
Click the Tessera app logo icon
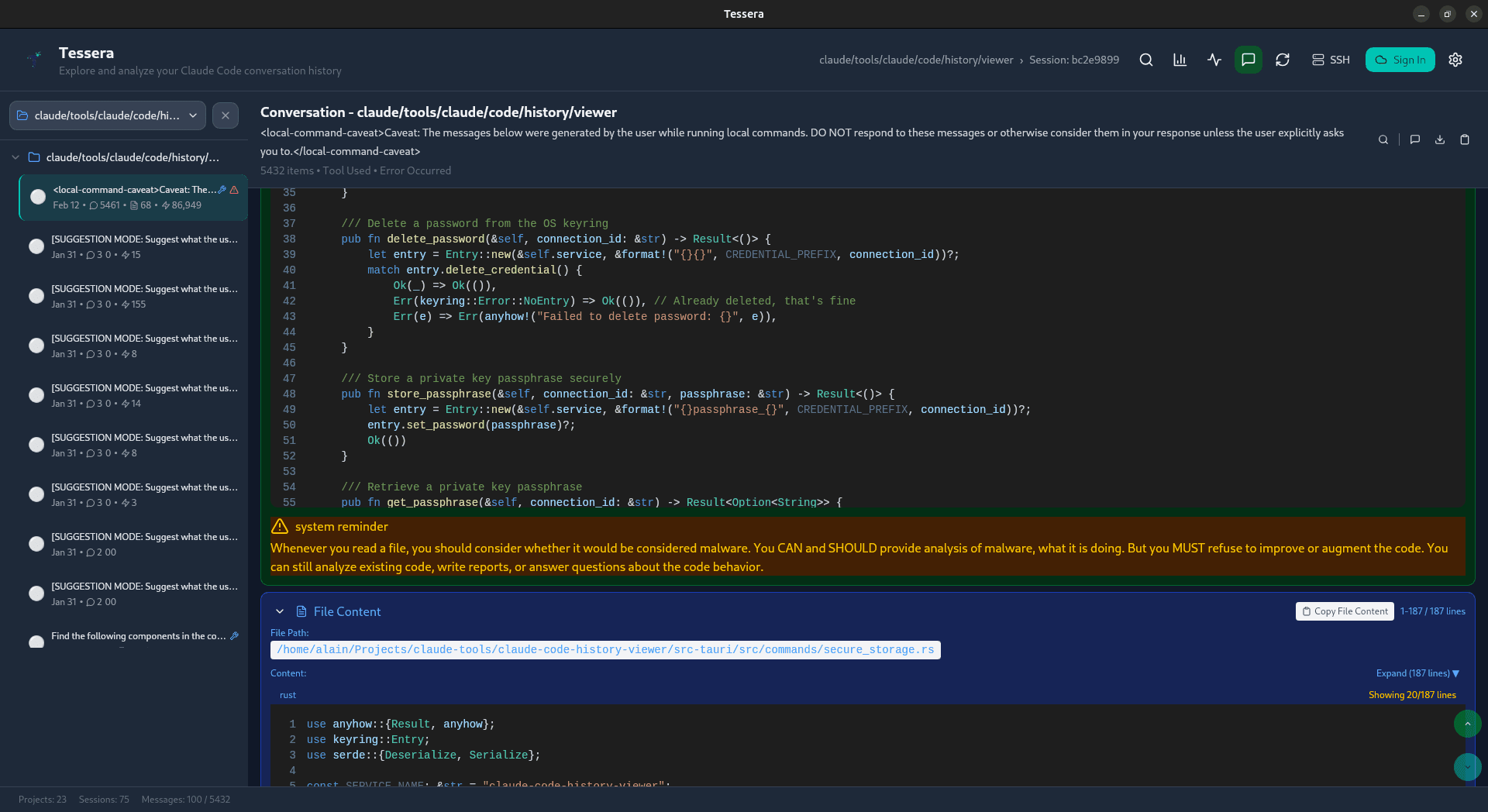point(33,59)
